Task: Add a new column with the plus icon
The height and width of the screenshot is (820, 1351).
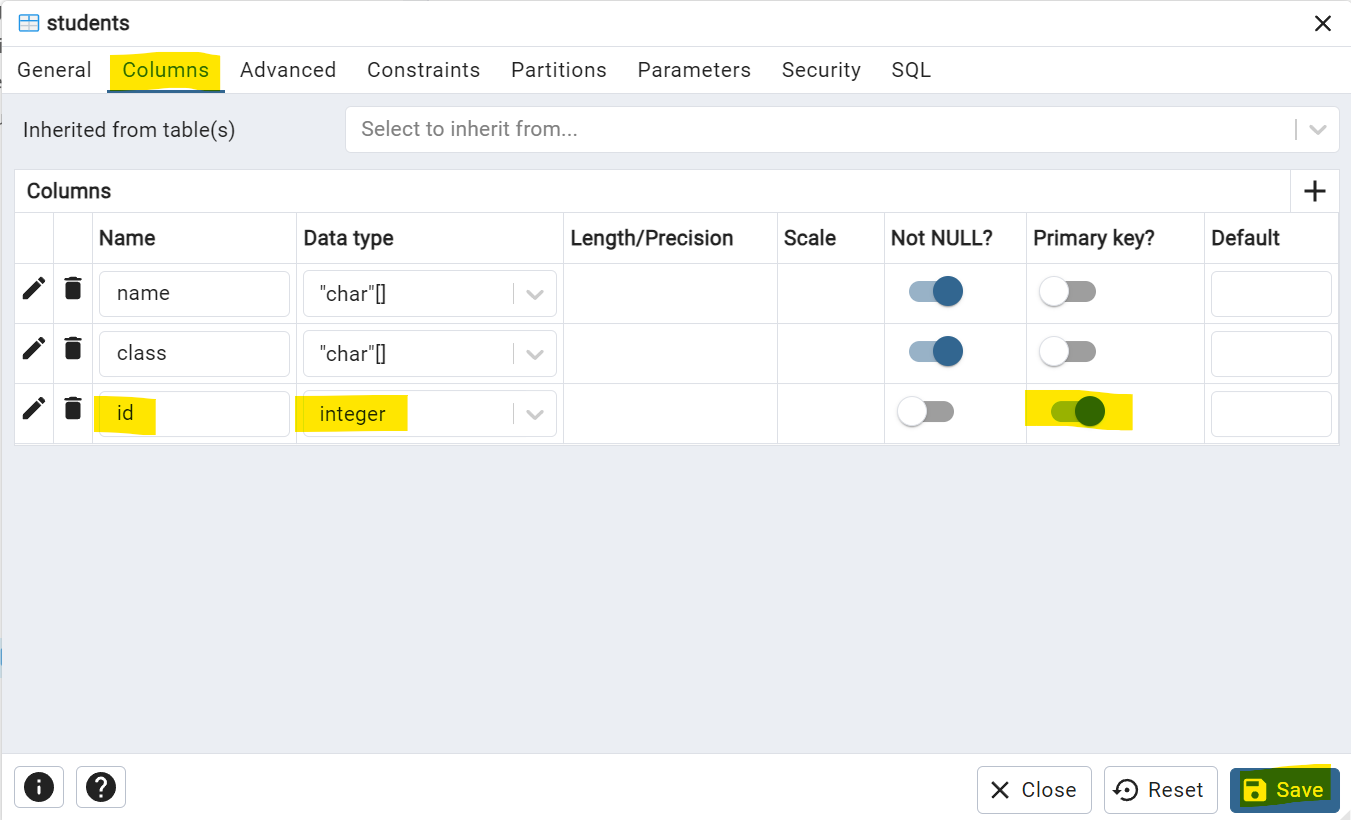Action: [1313, 190]
